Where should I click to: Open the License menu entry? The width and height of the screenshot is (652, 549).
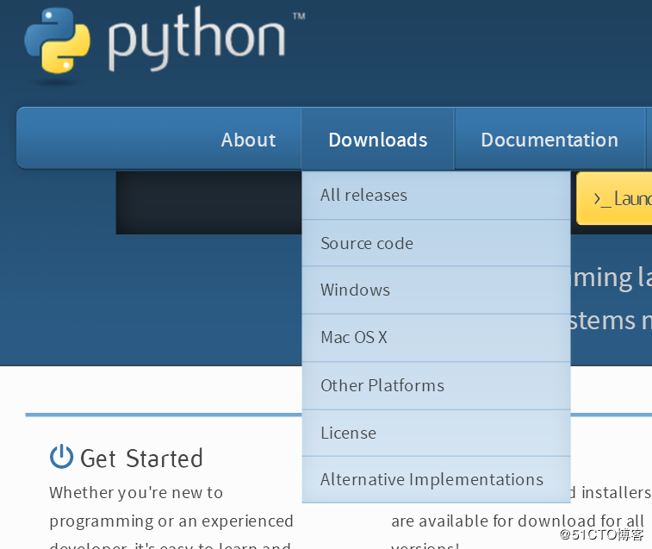pos(436,433)
